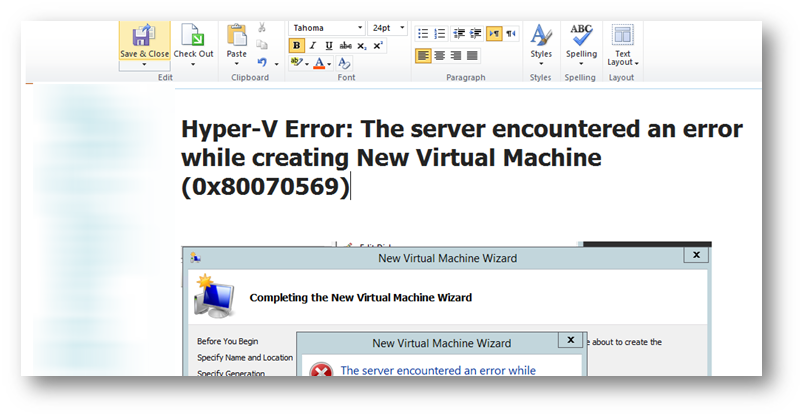This screenshot has width=804, height=418.
Task: Toggle Italic formatting
Action: (x=313, y=46)
